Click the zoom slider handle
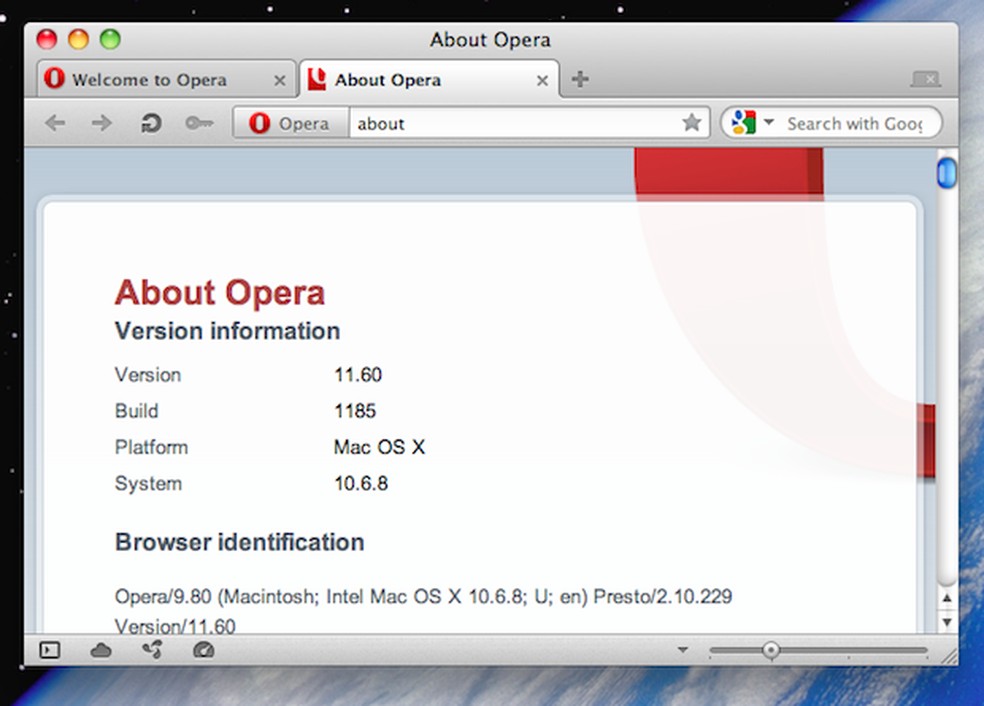This screenshot has height=706, width=984. coord(771,650)
